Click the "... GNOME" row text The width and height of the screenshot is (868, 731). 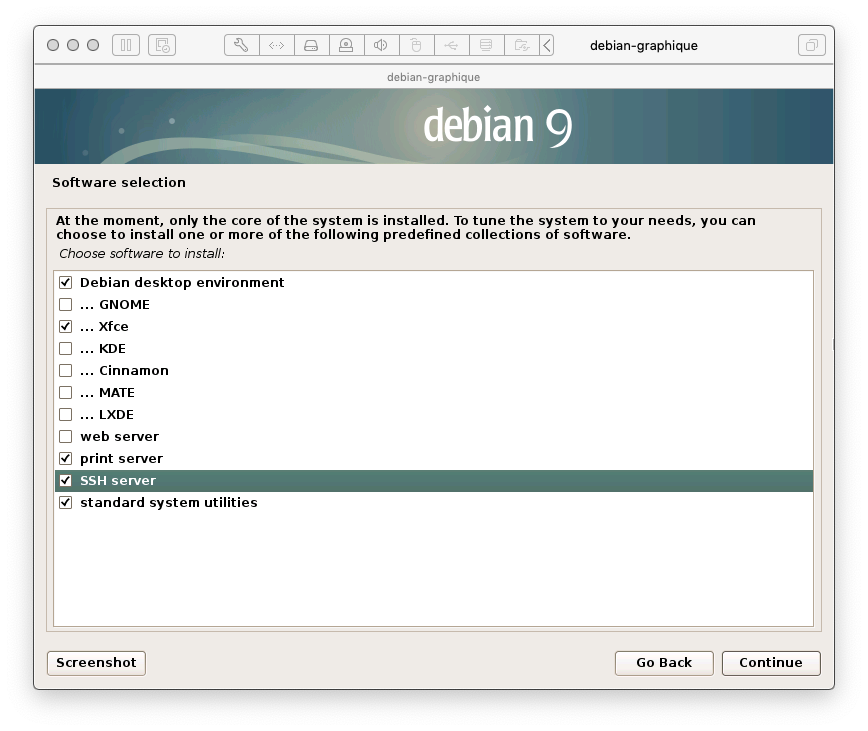pyautogui.click(x=115, y=305)
